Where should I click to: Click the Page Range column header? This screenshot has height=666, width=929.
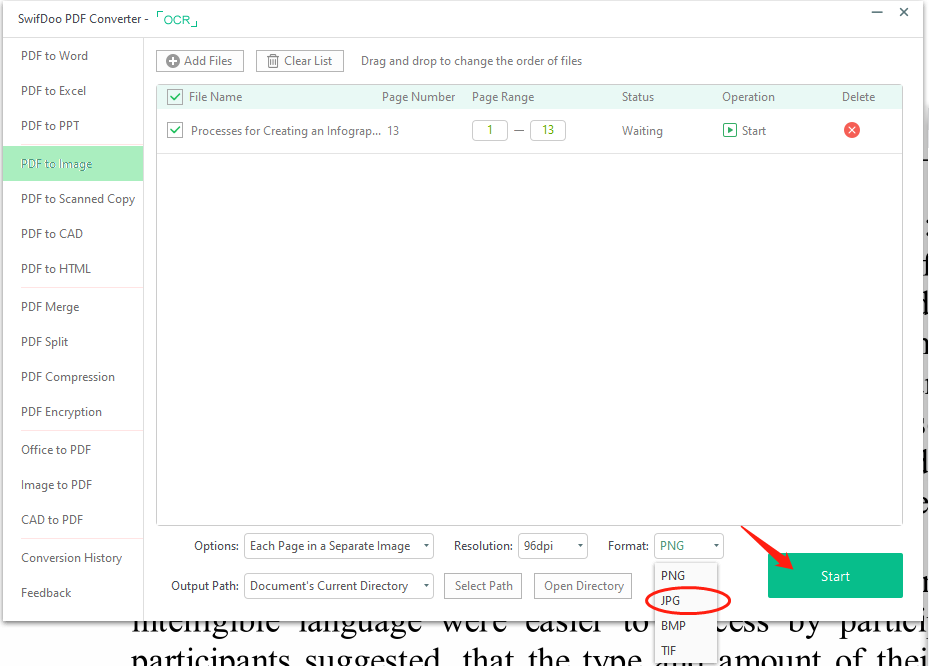pos(503,97)
